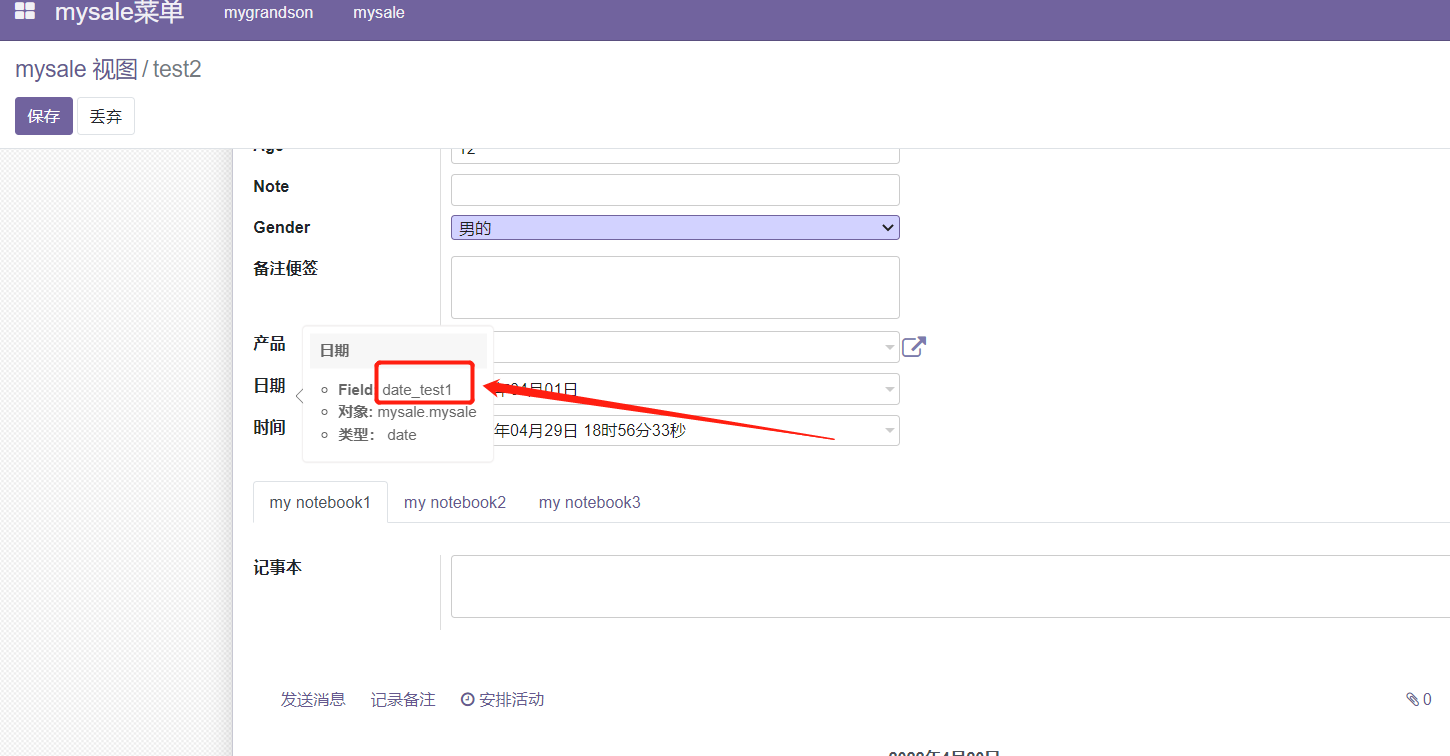Click the 丢弃 discard button

tap(105, 115)
